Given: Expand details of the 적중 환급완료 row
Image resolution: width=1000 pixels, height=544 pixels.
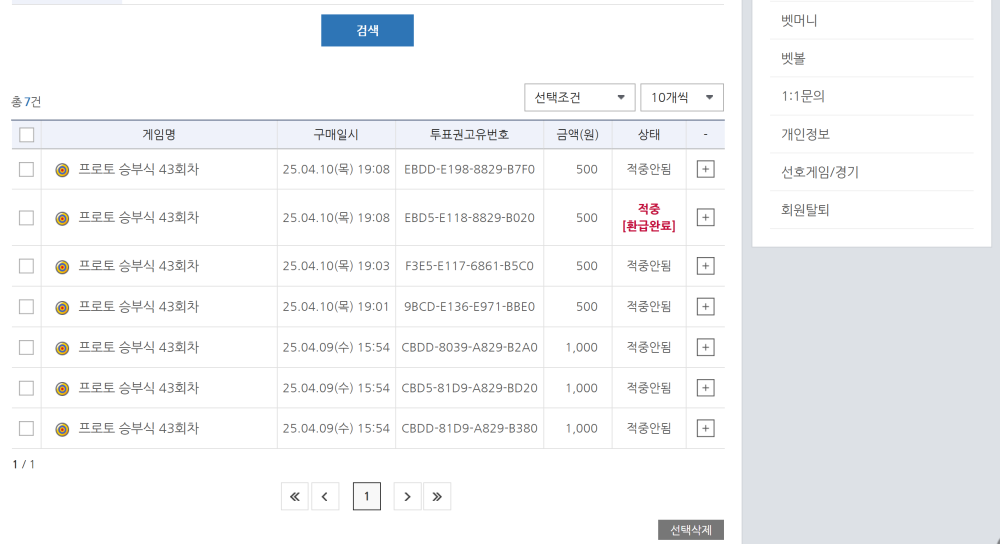Looking at the screenshot, I should pyautogui.click(x=705, y=218).
